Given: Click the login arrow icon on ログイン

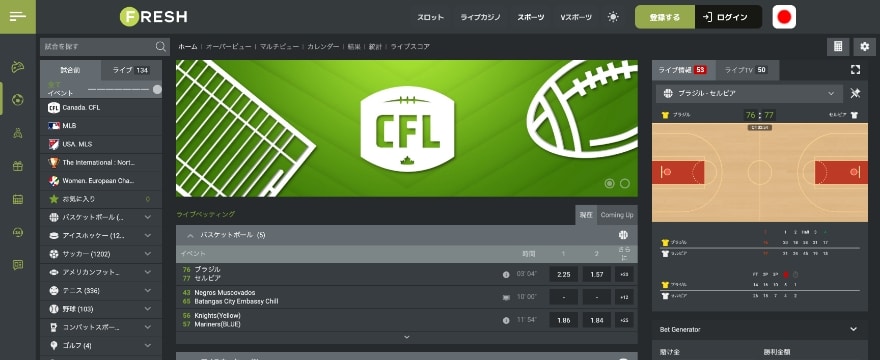Looking at the screenshot, I should (x=708, y=17).
